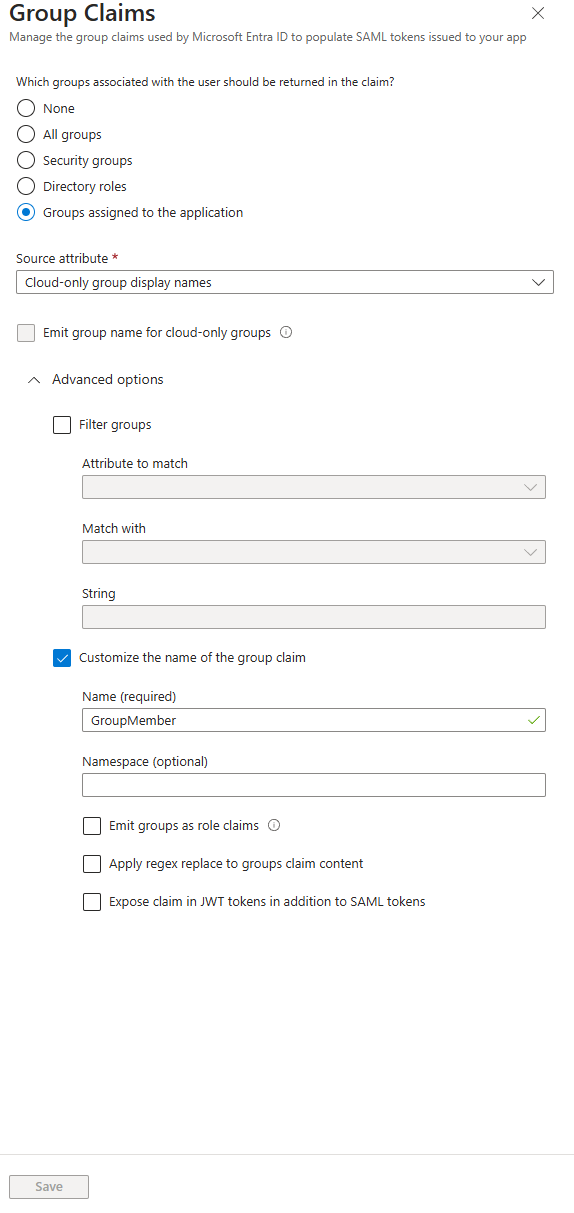Viewport: 574px width, 1213px height.
Task: Enable Emit groups as role claims checkbox
Action: pyautogui.click(x=92, y=826)
